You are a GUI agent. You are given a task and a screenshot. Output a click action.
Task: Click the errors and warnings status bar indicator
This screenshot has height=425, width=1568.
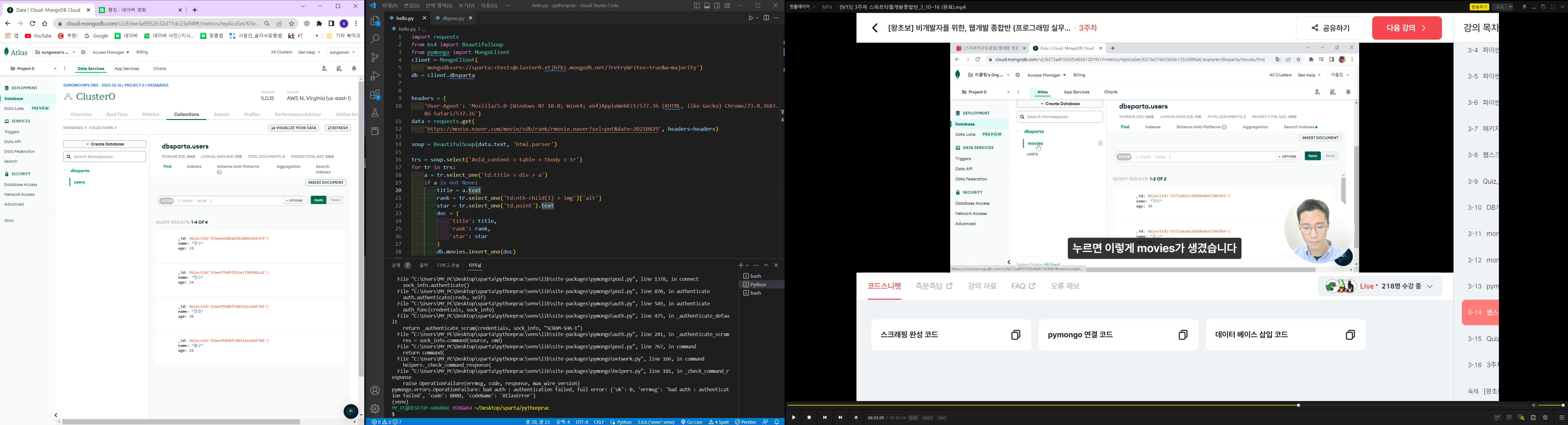tap(387, 422)
